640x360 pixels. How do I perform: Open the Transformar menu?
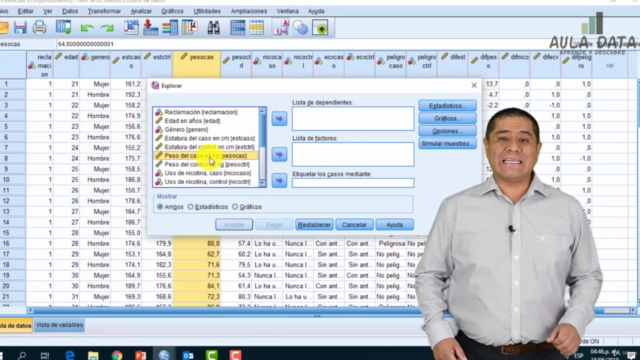click(104, 11)
